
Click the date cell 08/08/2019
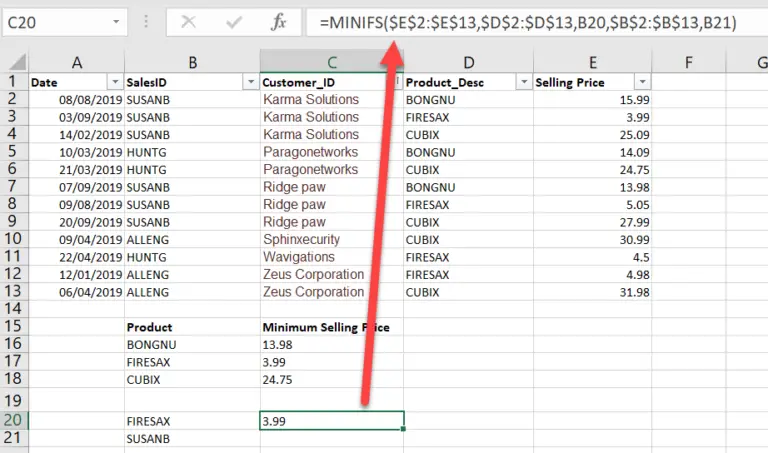pos(76,100)
